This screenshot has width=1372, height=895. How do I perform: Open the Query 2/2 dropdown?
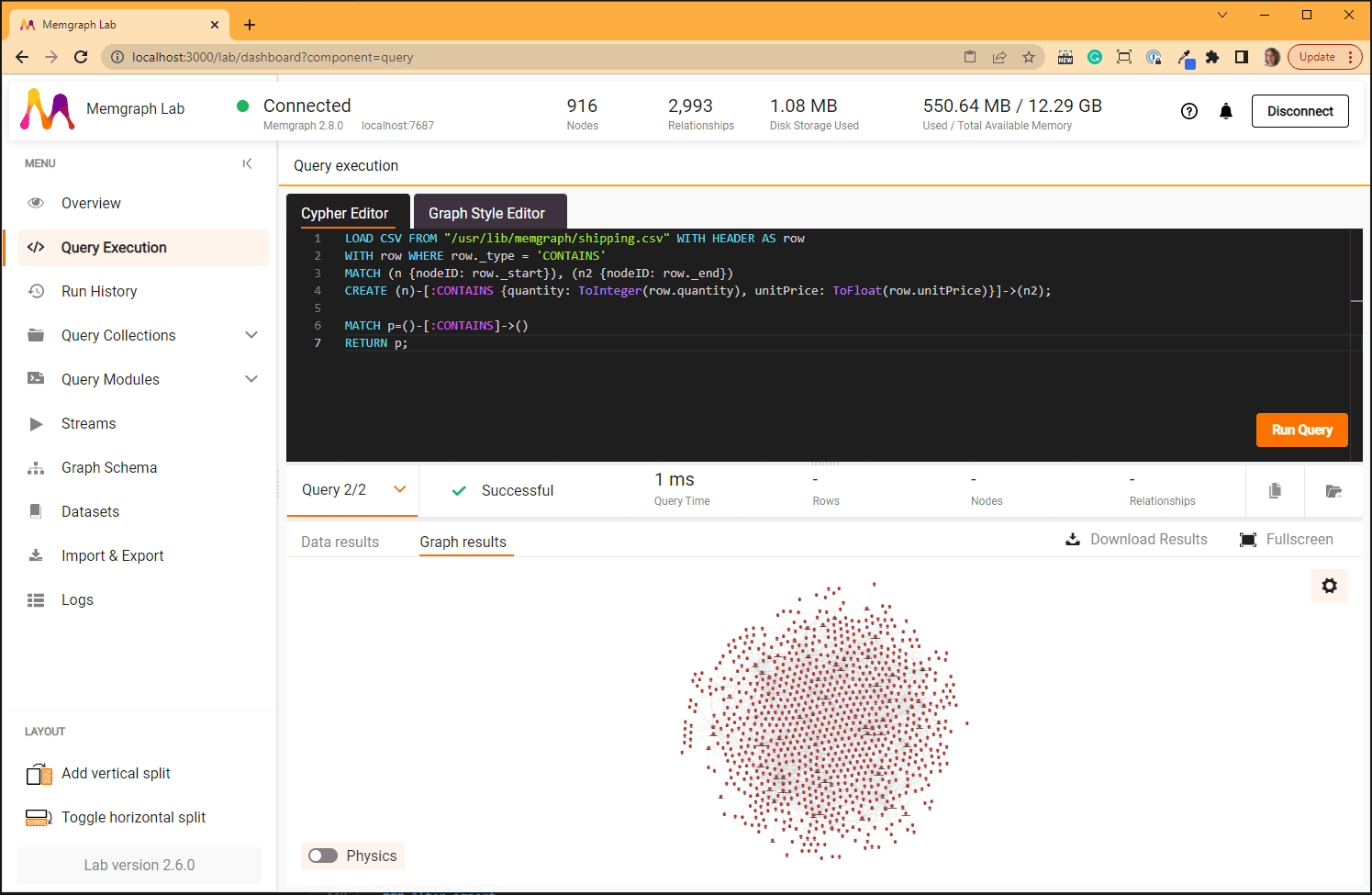pyautogui.click(x=352, y=490)
